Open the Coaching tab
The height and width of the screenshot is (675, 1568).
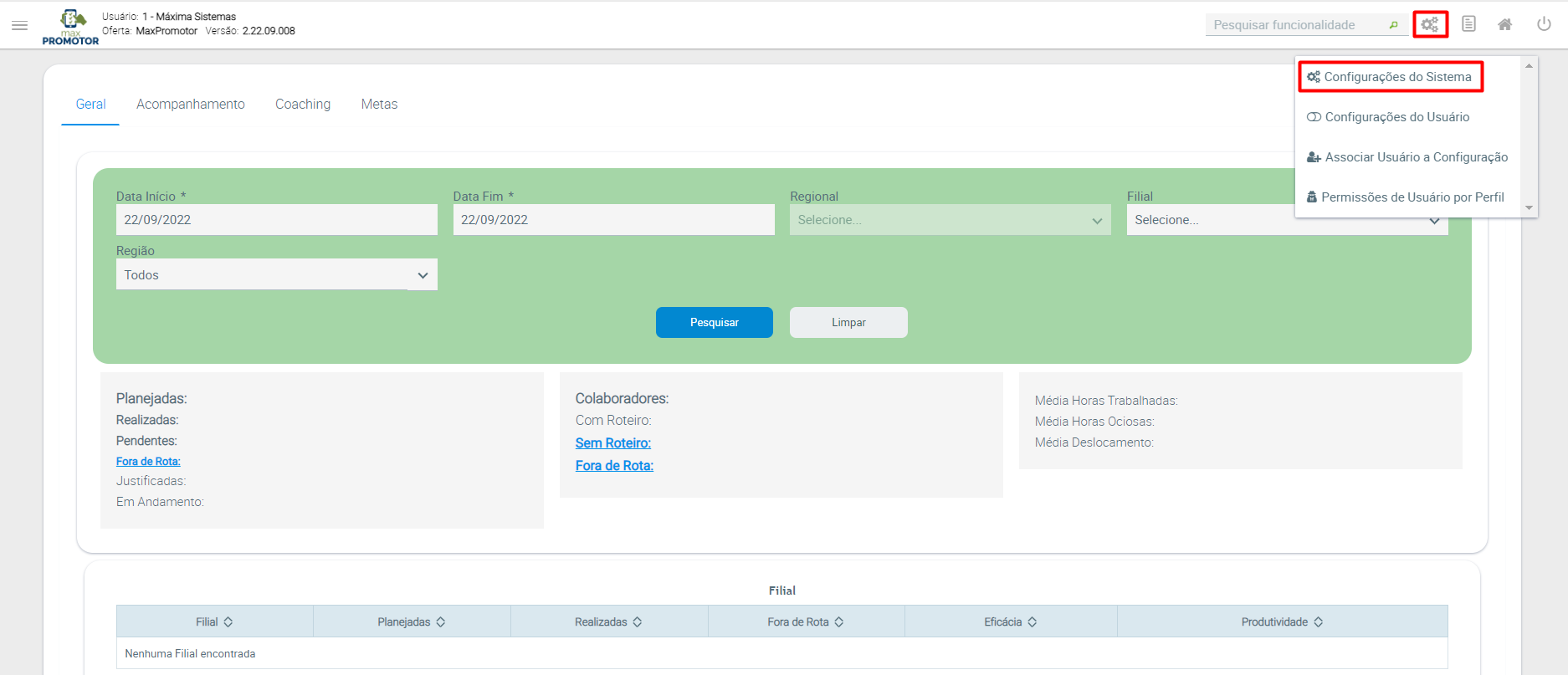pos(303,105)
